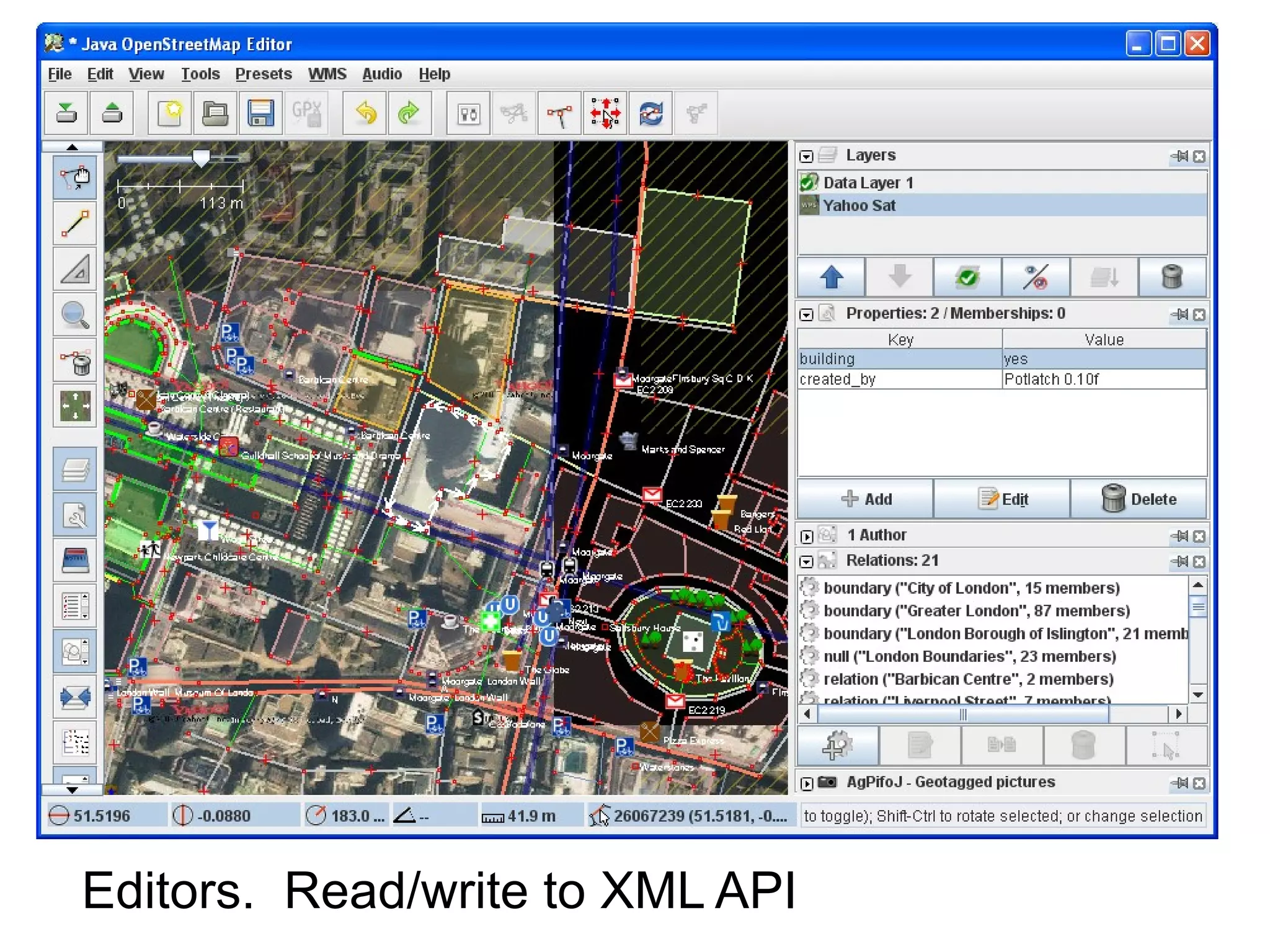1270x952 pixels.
Task: Select the Yahoo Sat layer
Action: 1002,205
